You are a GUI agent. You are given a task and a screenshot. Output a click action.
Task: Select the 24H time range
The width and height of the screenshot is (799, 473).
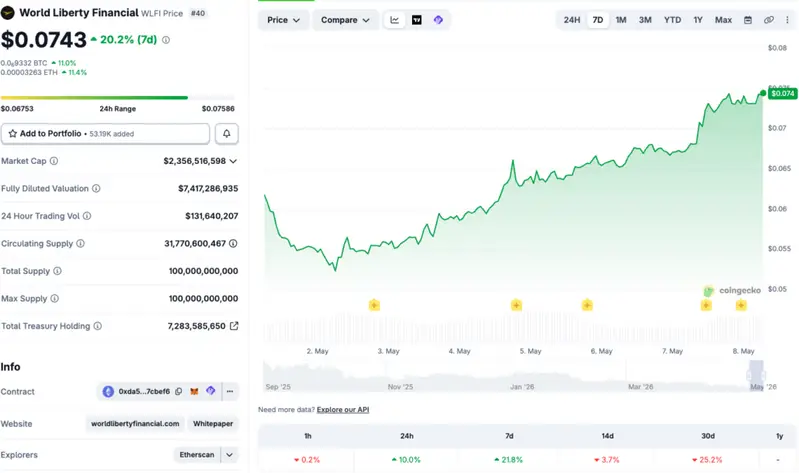click(x=572, y=20)
